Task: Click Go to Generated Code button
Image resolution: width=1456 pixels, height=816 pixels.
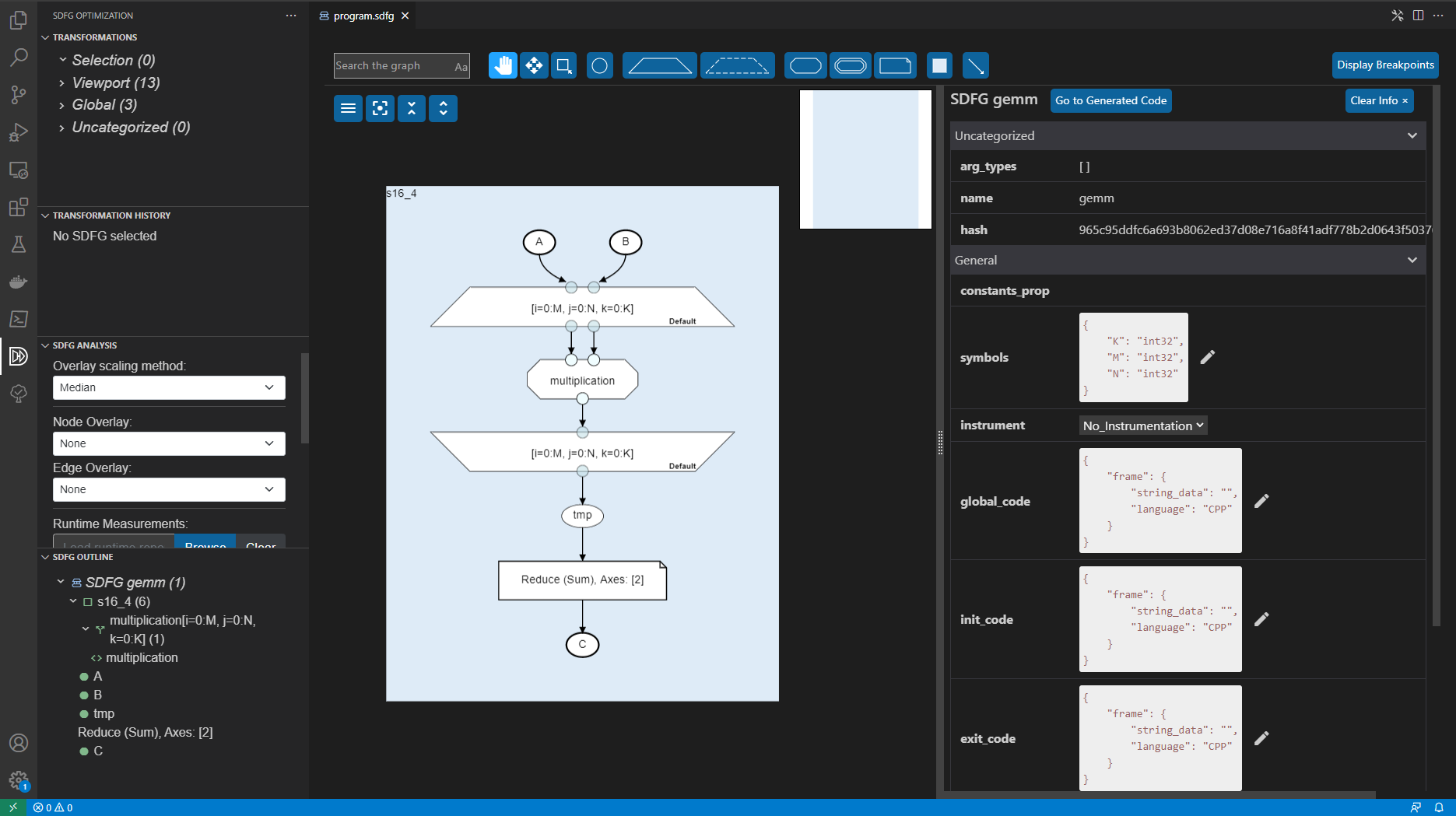Action: pyautogui.click(x=1110, y=100)
